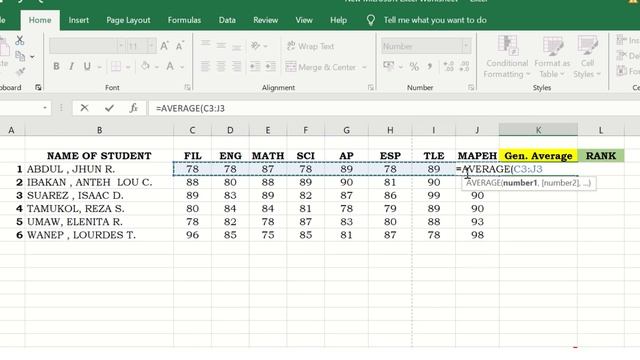Click the Decrease Font Size icon
This screenshot has width=640, height=360.
coord(179,46)
